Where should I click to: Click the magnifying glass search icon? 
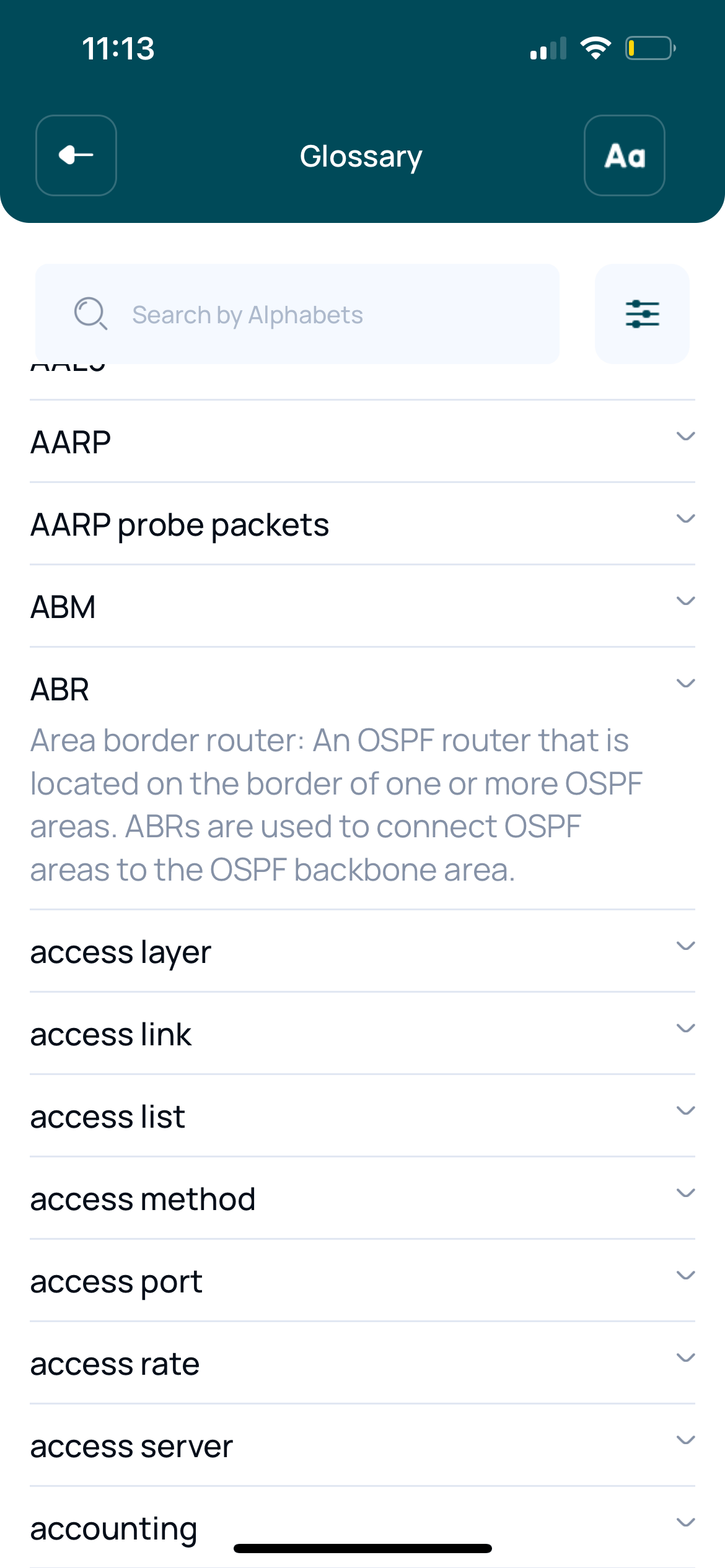point(90,313)
